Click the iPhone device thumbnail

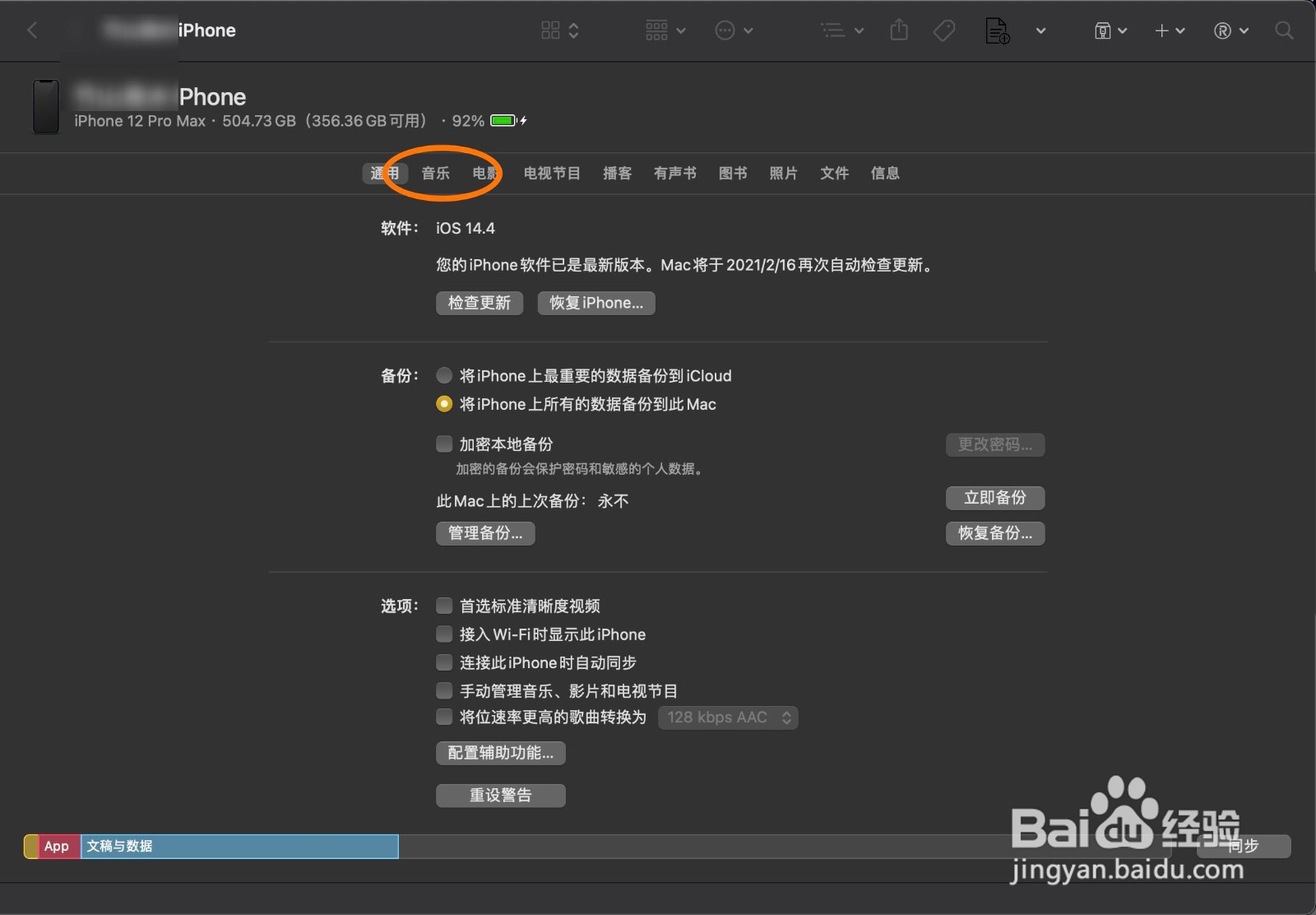click(x=46, y=107)
